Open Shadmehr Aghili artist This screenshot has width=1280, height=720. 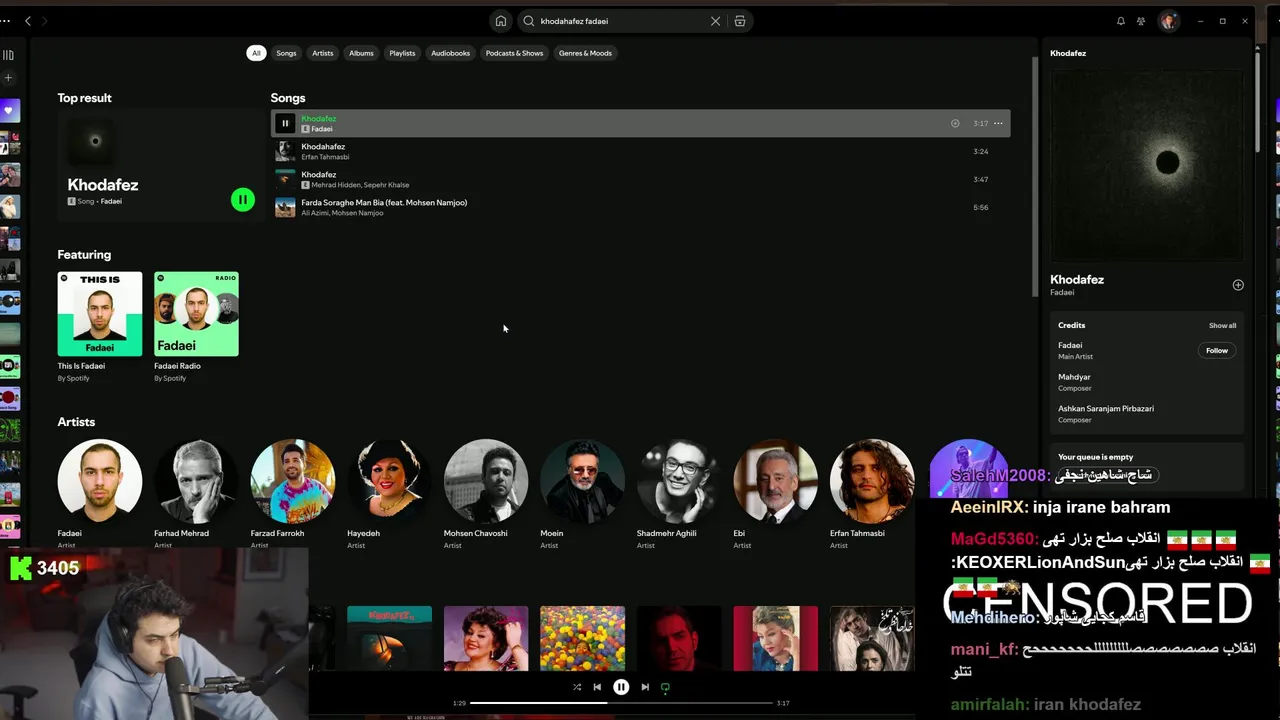(x=679, y=481)
